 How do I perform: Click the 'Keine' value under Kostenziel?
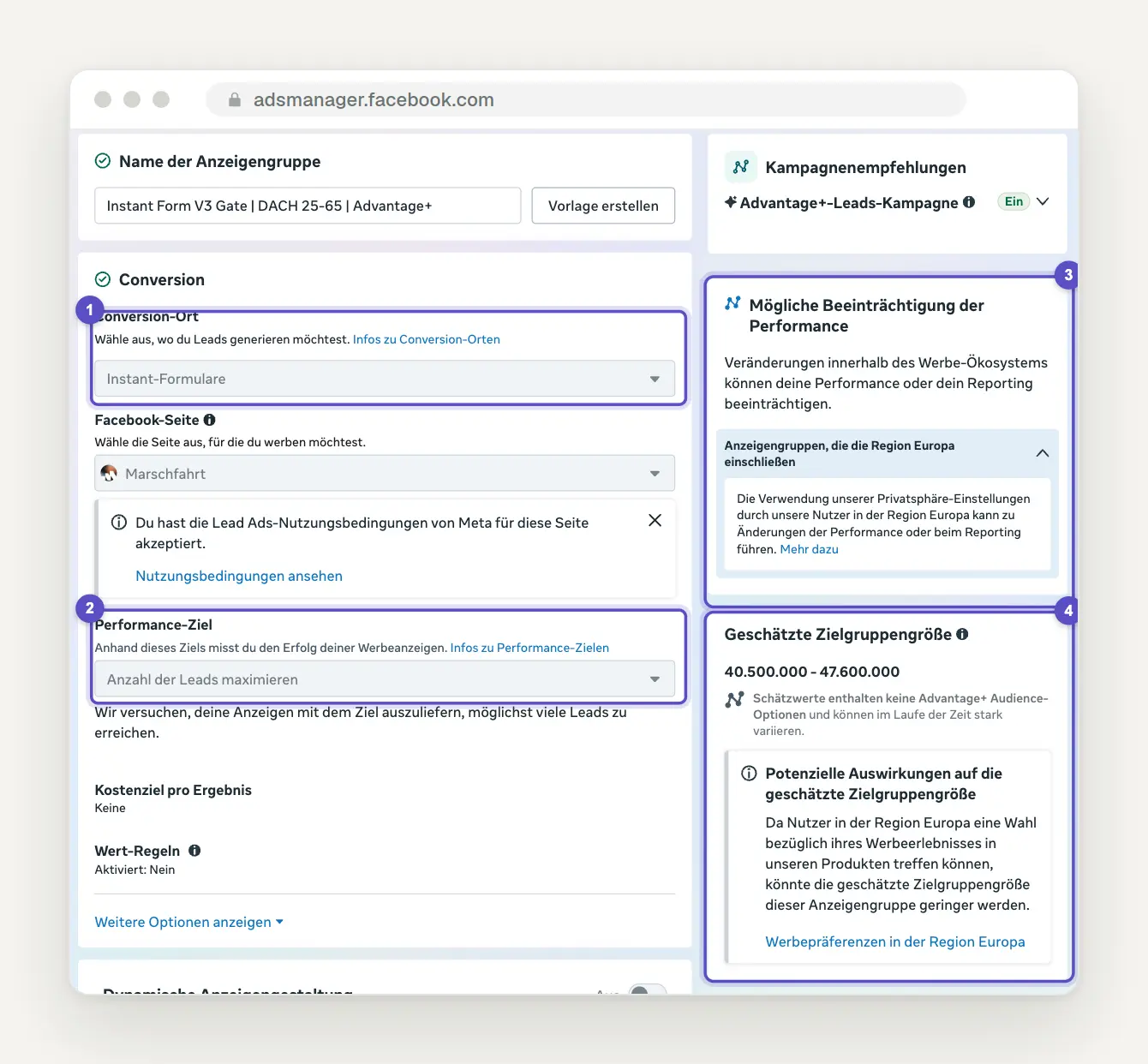[110, 808]
